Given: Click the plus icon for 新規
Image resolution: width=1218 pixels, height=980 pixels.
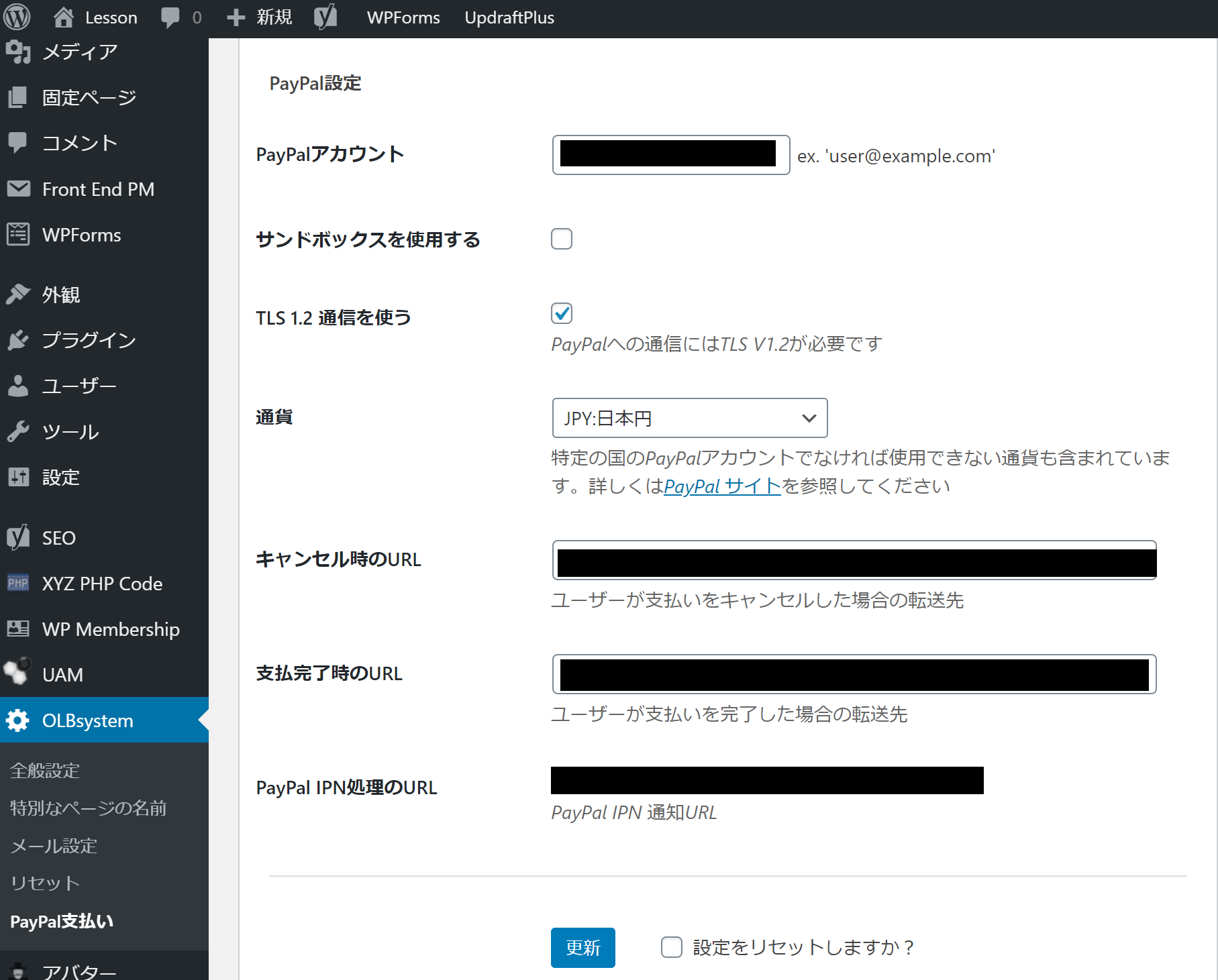Looking at the screenshot, I should tap(236, 17).
